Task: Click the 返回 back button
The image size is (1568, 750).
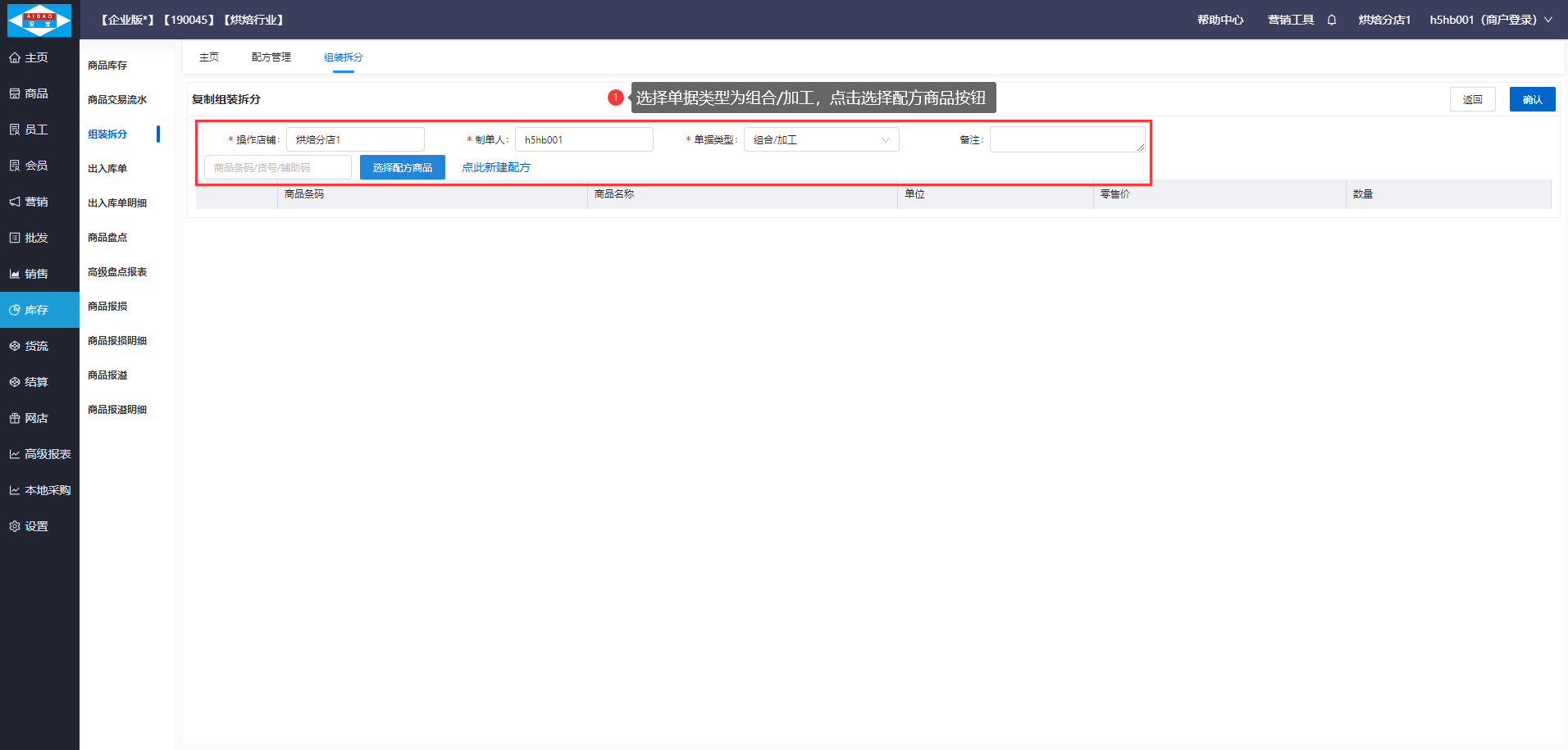Action: coord(1472,99)
